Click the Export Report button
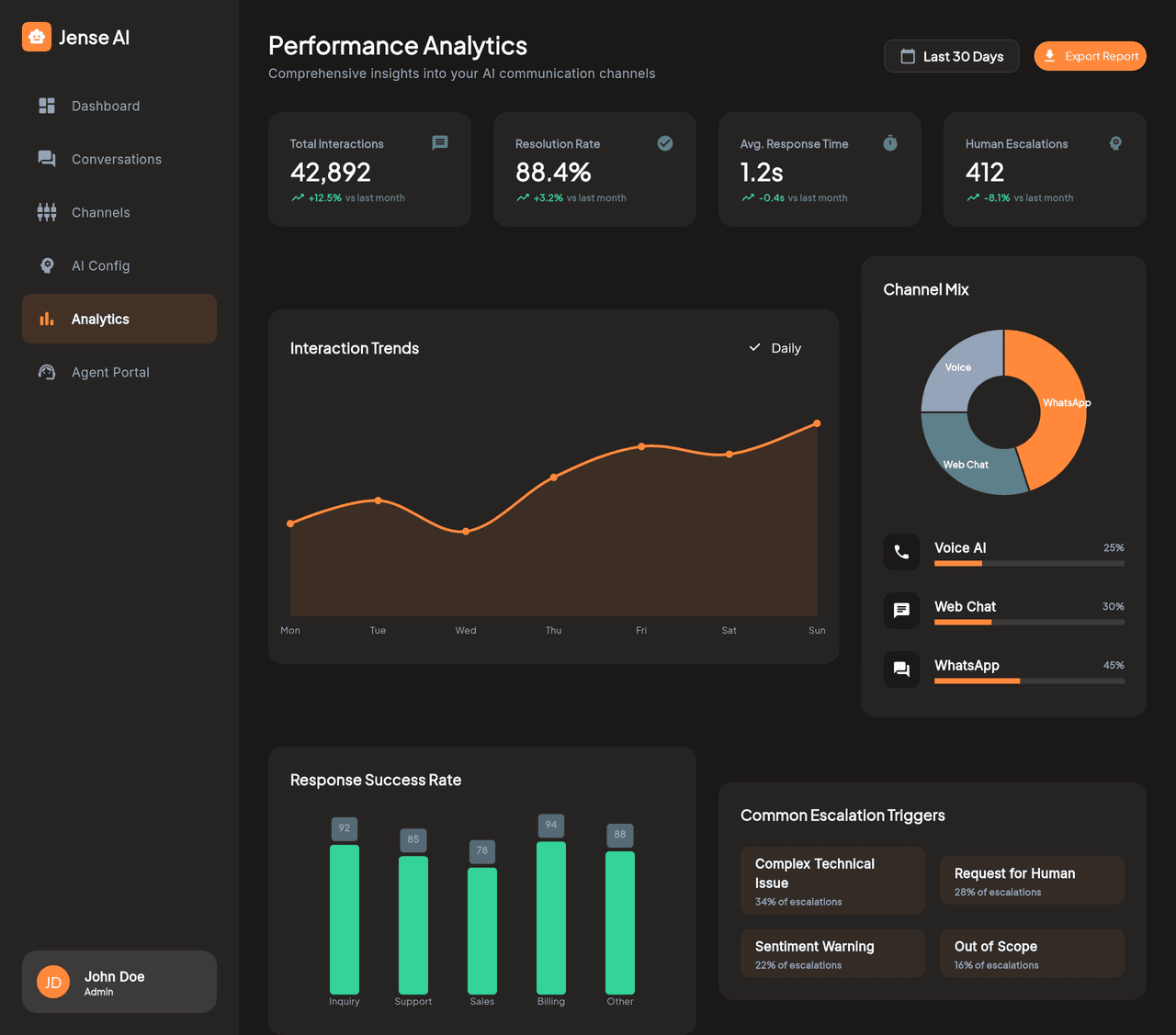Screen dimensions: 1176x1035 1090,56
